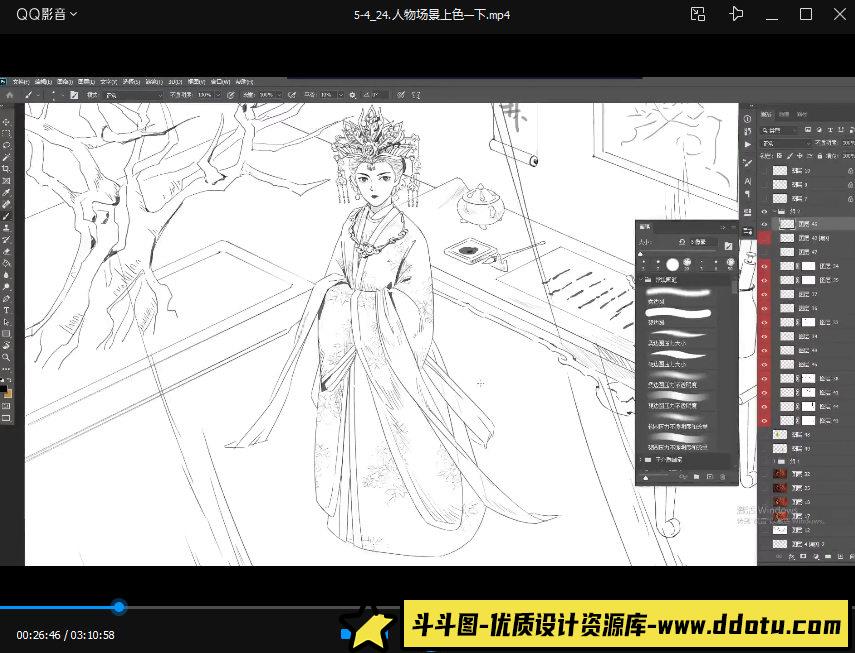Open flow slider dropdown arrow
This screenshot has width=855, height=653.
[279, 95]
